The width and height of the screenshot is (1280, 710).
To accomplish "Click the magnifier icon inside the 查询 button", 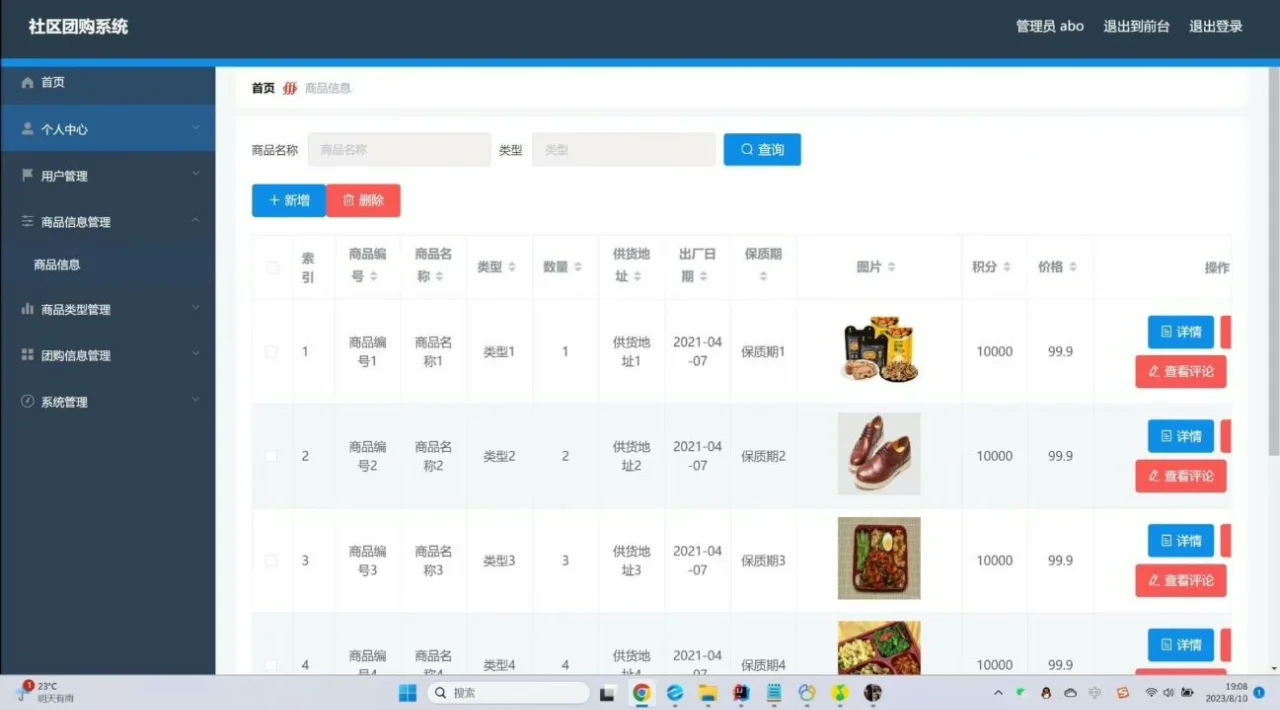I will coord(746,149).
